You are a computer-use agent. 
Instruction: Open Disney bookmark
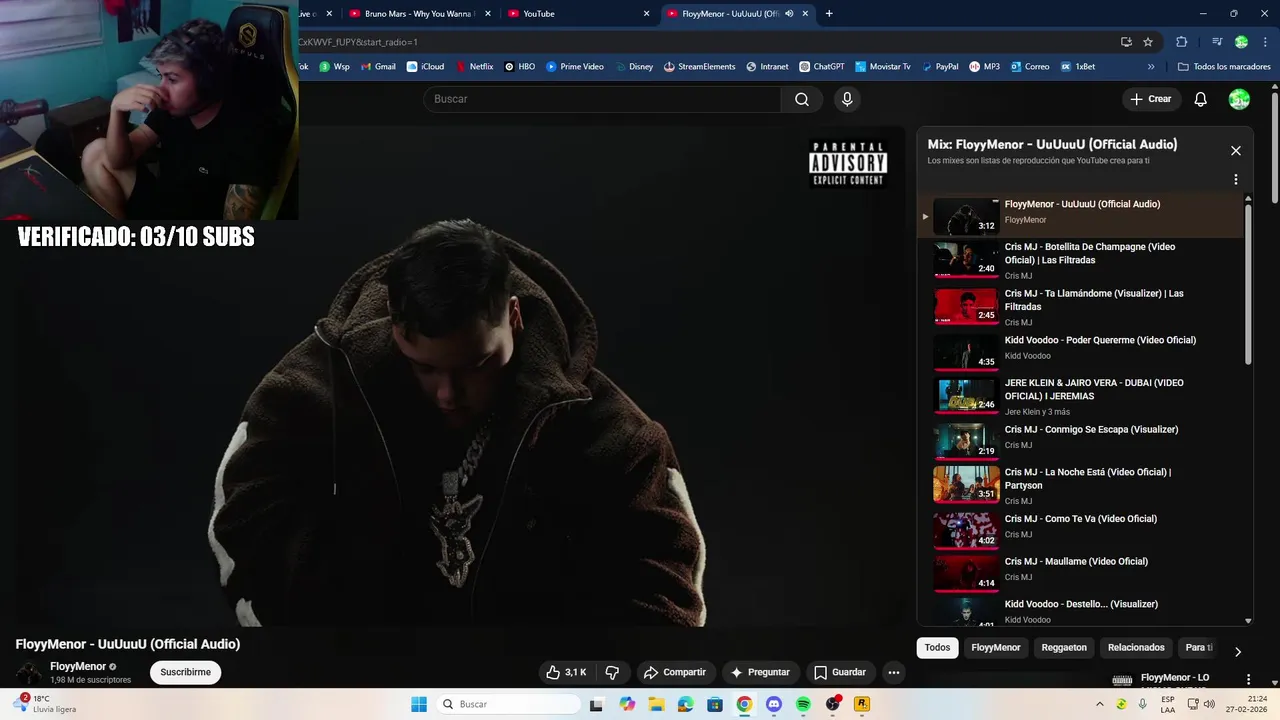click(x=633, y=67)
